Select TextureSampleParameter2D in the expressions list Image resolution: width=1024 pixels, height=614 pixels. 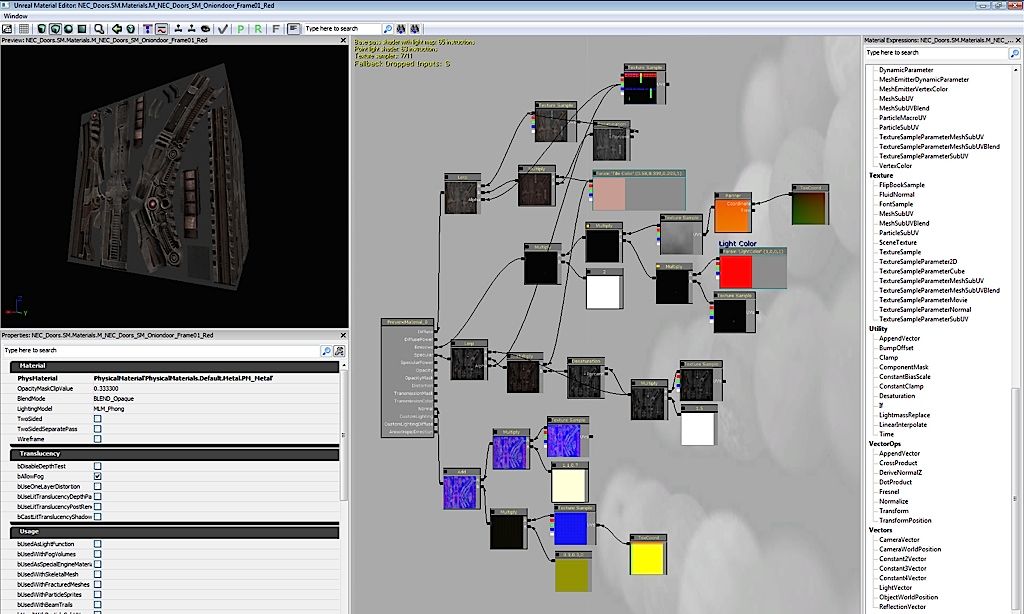click(x=918, y=261)
